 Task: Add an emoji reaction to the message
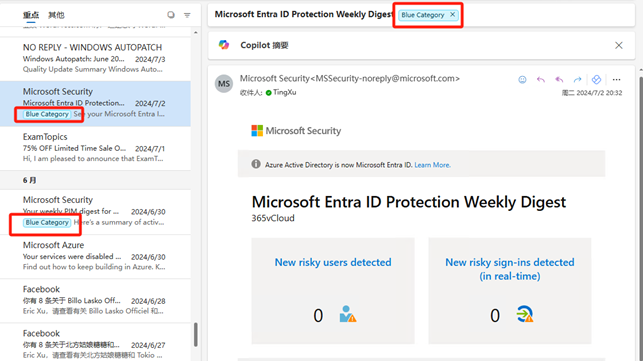pos(522,80)
